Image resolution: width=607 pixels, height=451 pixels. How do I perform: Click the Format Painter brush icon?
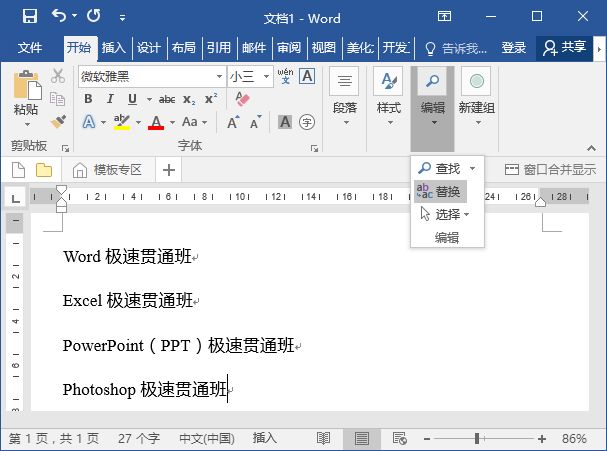(57, 121)
